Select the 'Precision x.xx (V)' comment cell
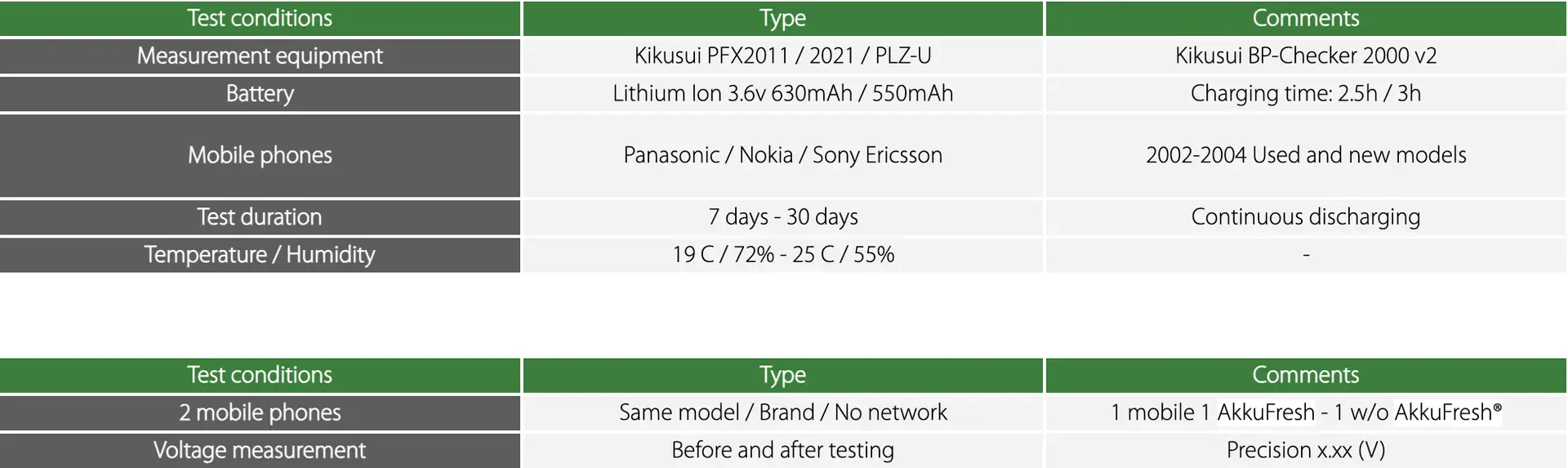Screen dimensions: 1568x468 click(1306, 450)
